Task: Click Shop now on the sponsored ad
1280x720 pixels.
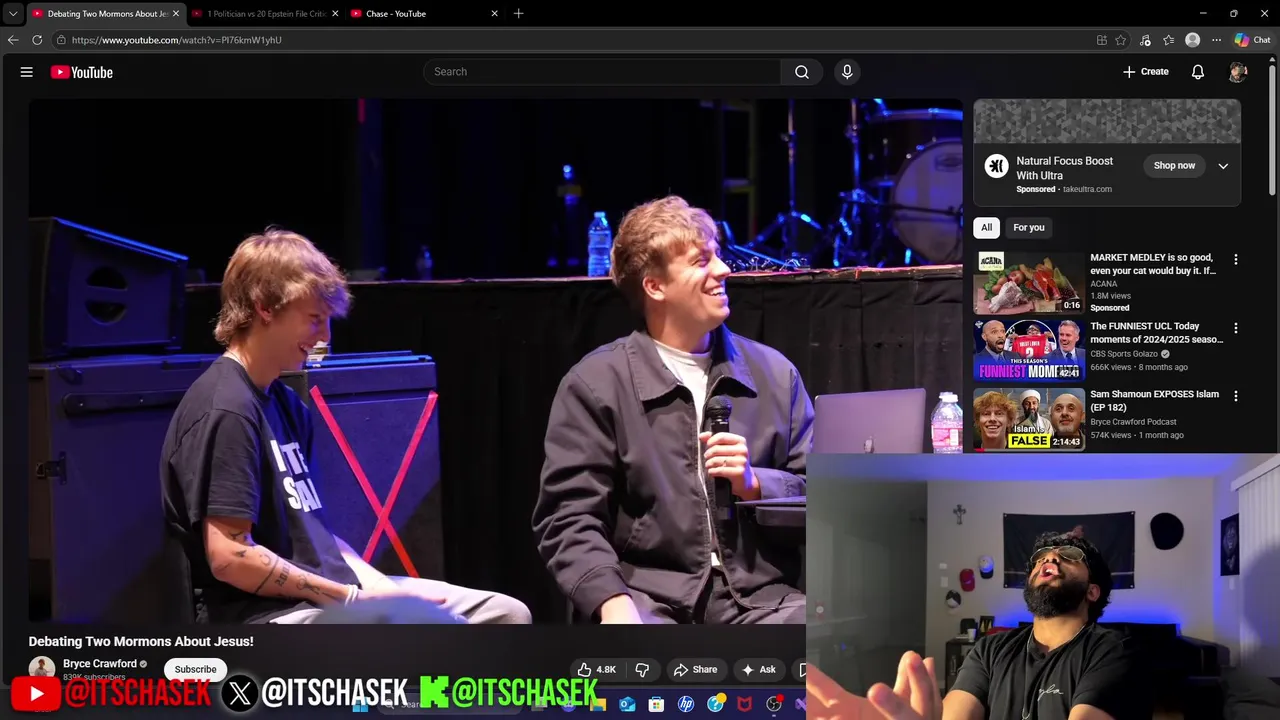Action: [x=1174, y=166]
